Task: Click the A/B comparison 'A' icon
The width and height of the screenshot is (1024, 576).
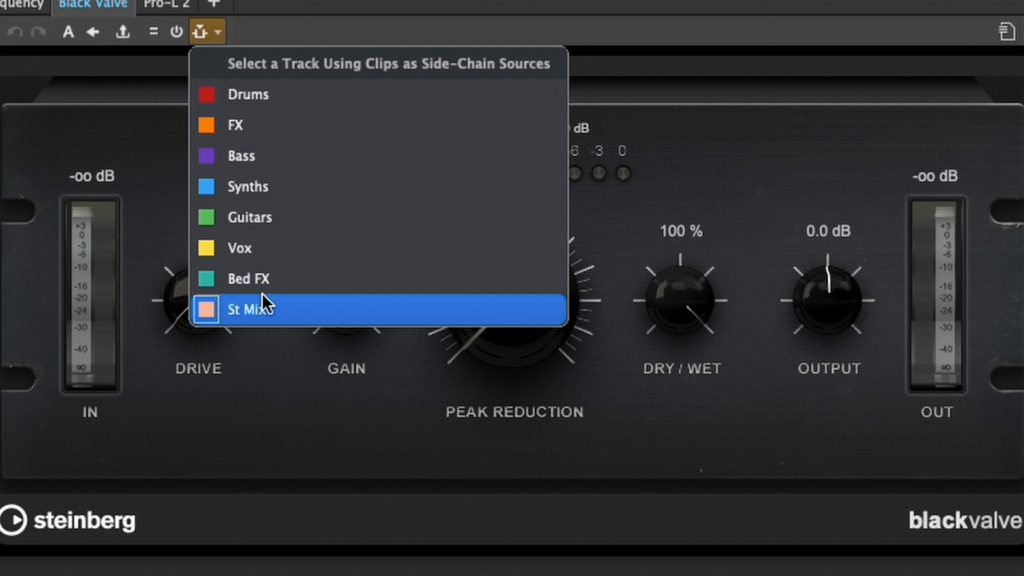Action: point(68,32)
